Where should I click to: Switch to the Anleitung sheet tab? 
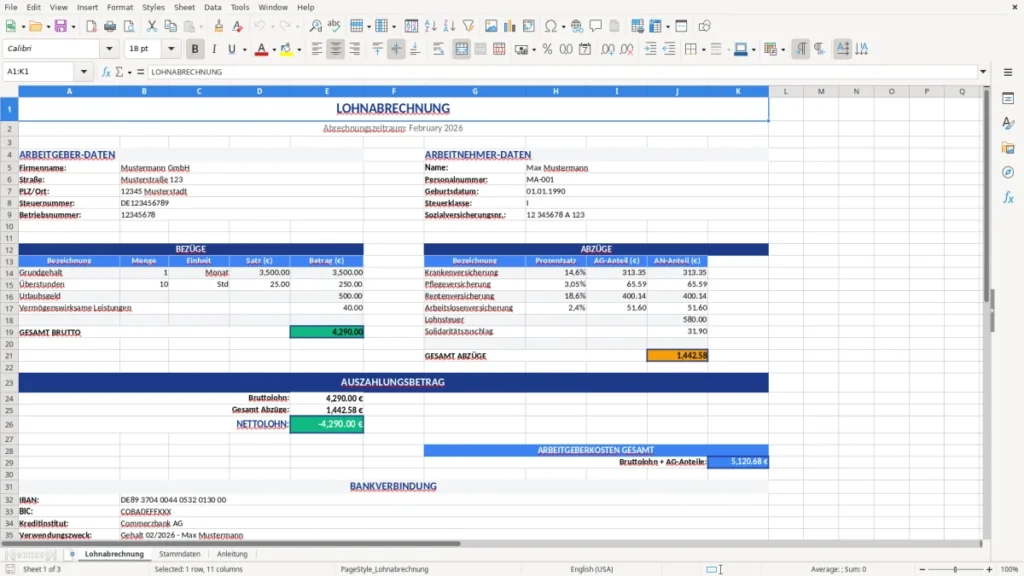(232, 554)
